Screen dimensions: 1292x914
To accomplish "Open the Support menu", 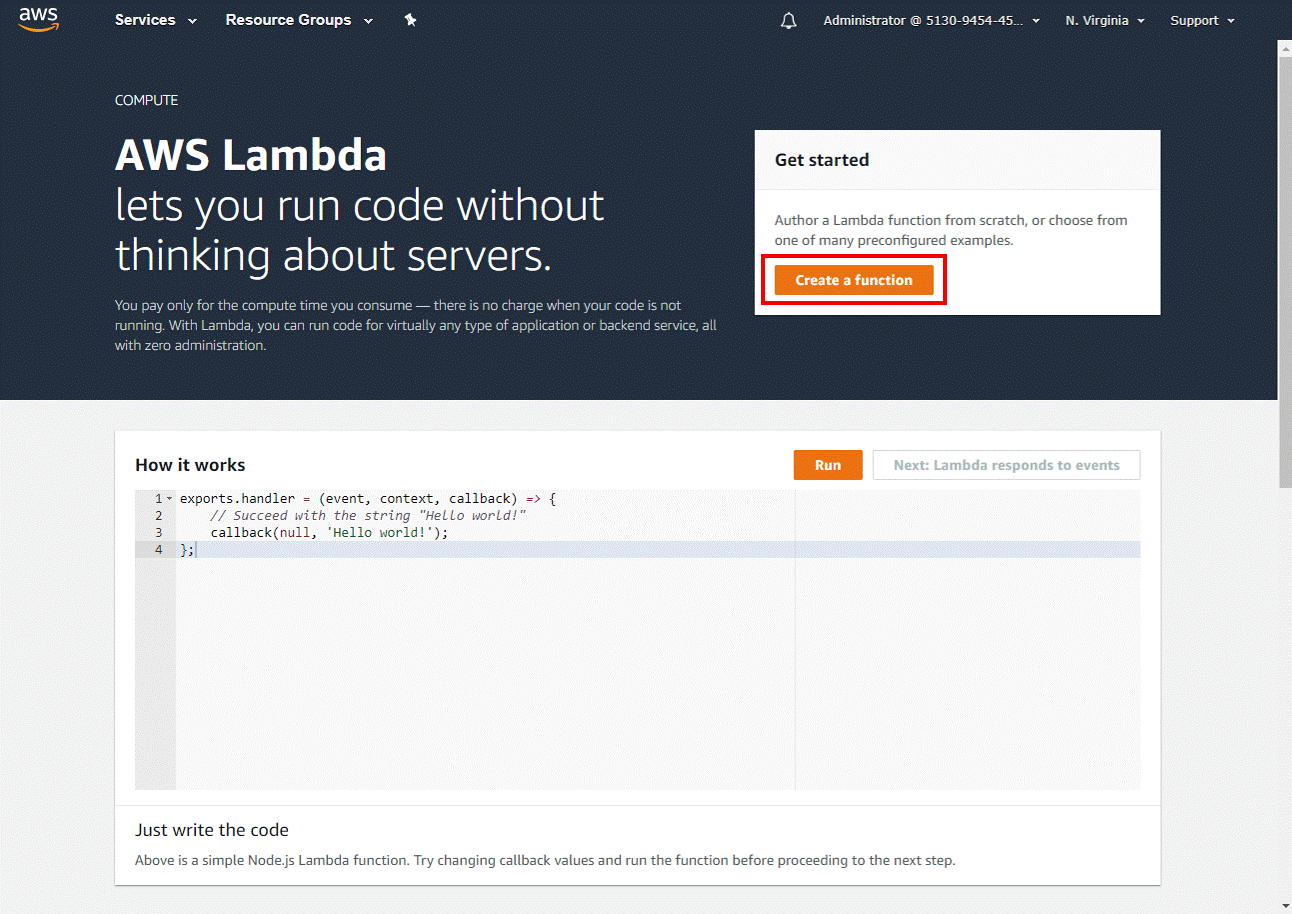I will 1203,20.
